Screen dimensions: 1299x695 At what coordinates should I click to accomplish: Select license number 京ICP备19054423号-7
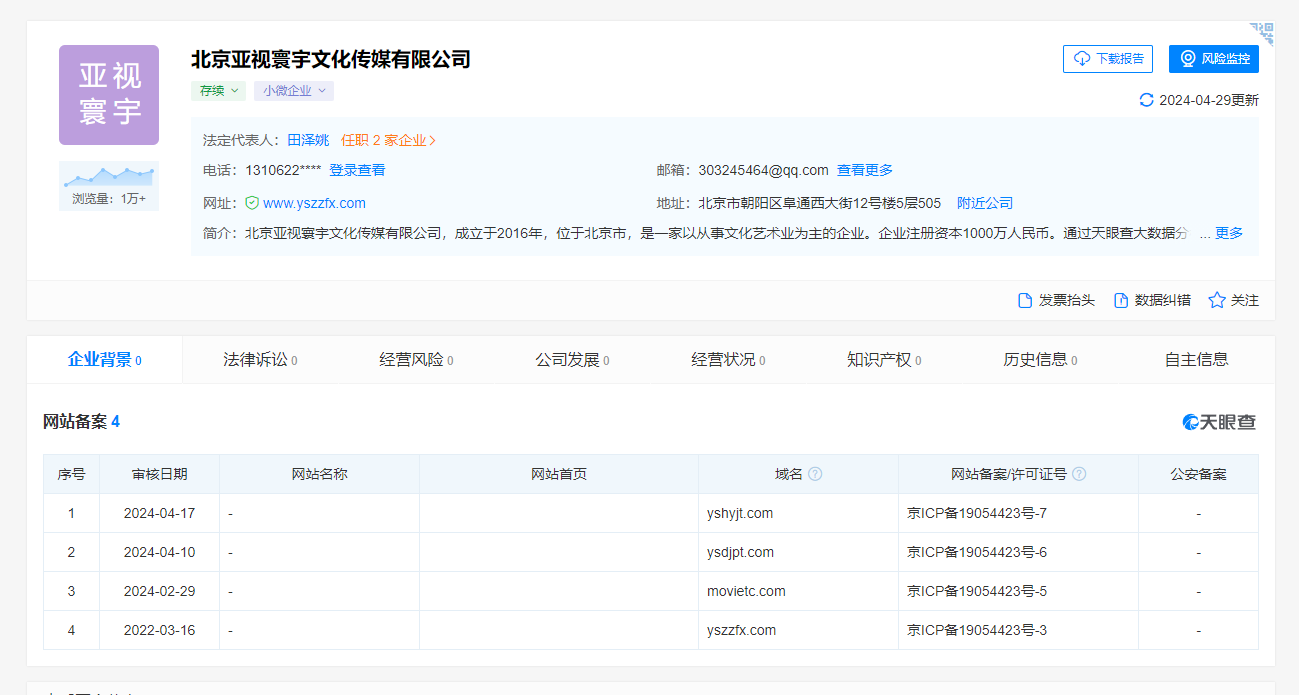click(977, 513)
